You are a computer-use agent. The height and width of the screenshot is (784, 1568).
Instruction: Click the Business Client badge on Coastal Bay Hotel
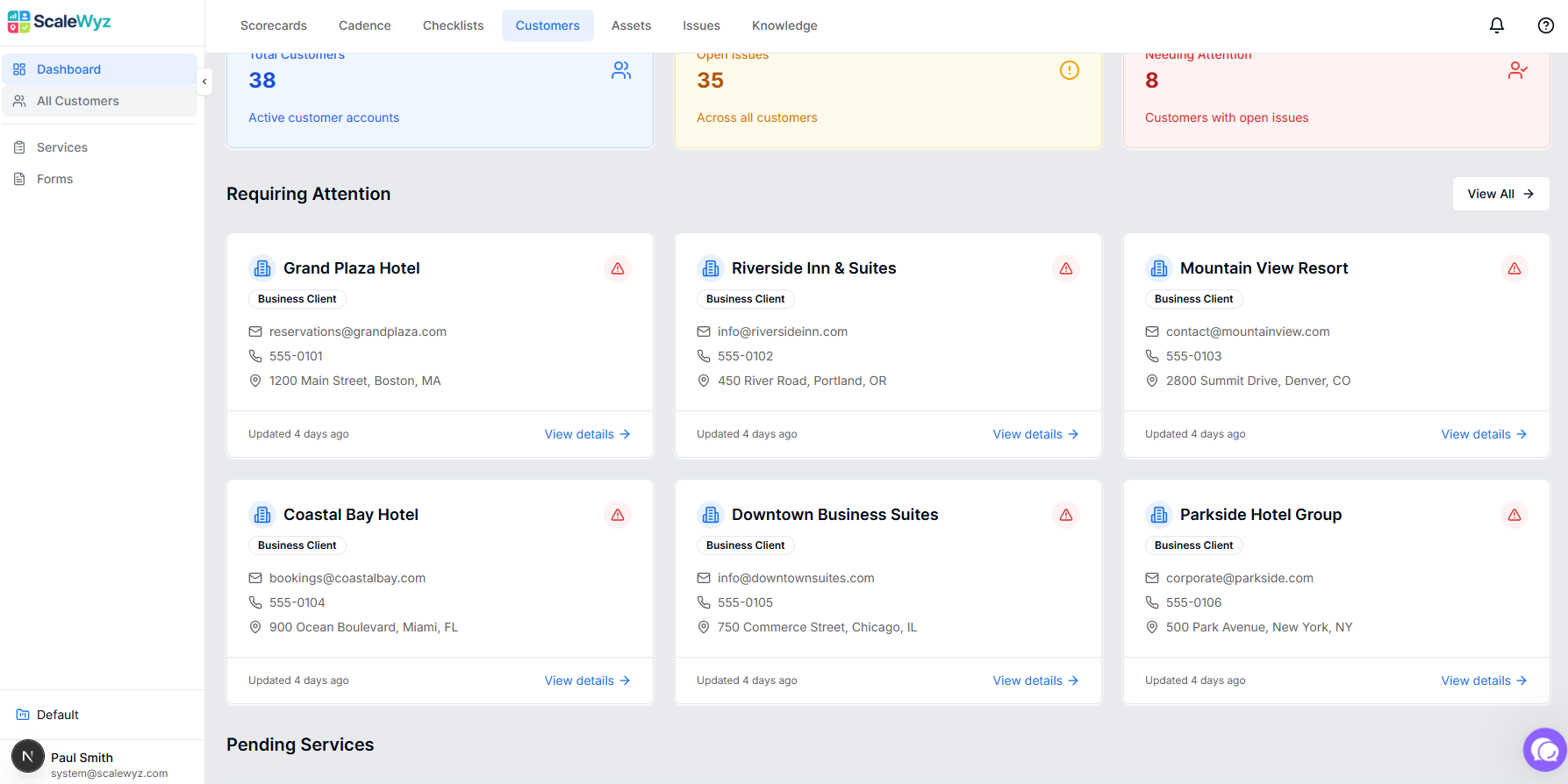297,545
